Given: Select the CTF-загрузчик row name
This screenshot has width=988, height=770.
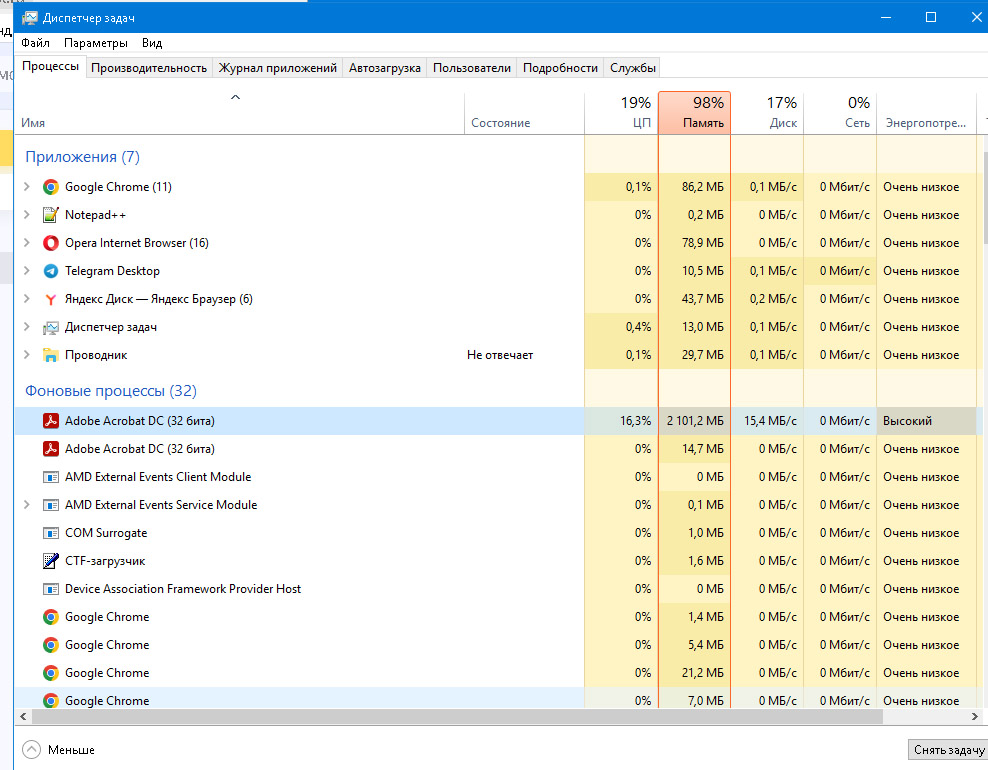Looking at the screenshot, I should (x=105, y=561).
